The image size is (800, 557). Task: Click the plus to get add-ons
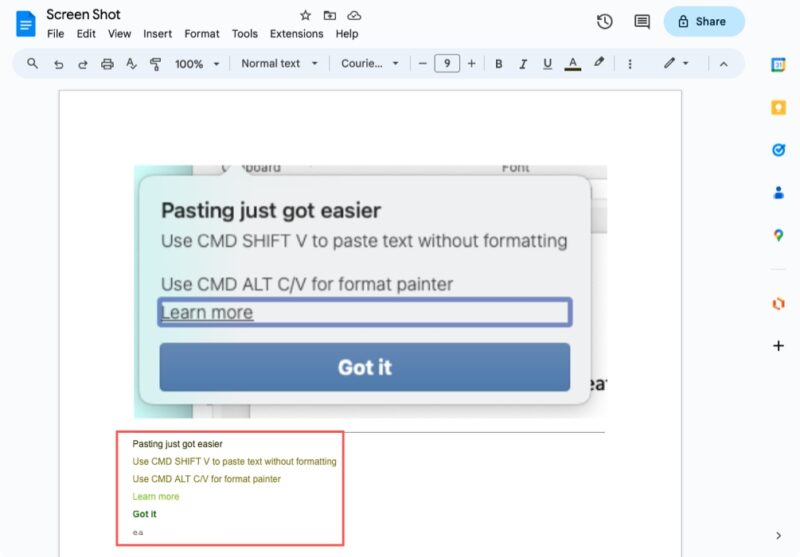pyautogui.click(x=778, y=346)
